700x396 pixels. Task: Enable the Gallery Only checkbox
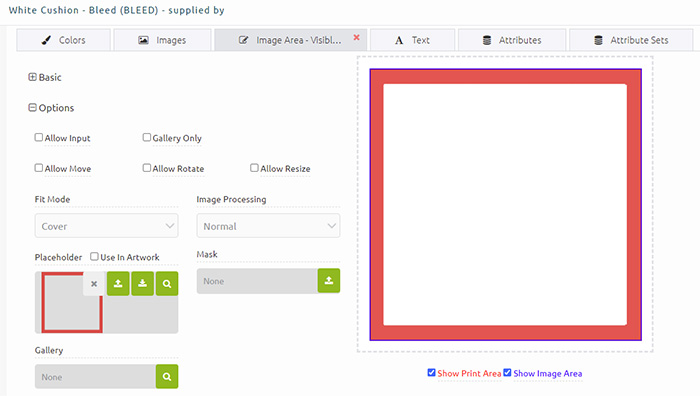[147, 138]
